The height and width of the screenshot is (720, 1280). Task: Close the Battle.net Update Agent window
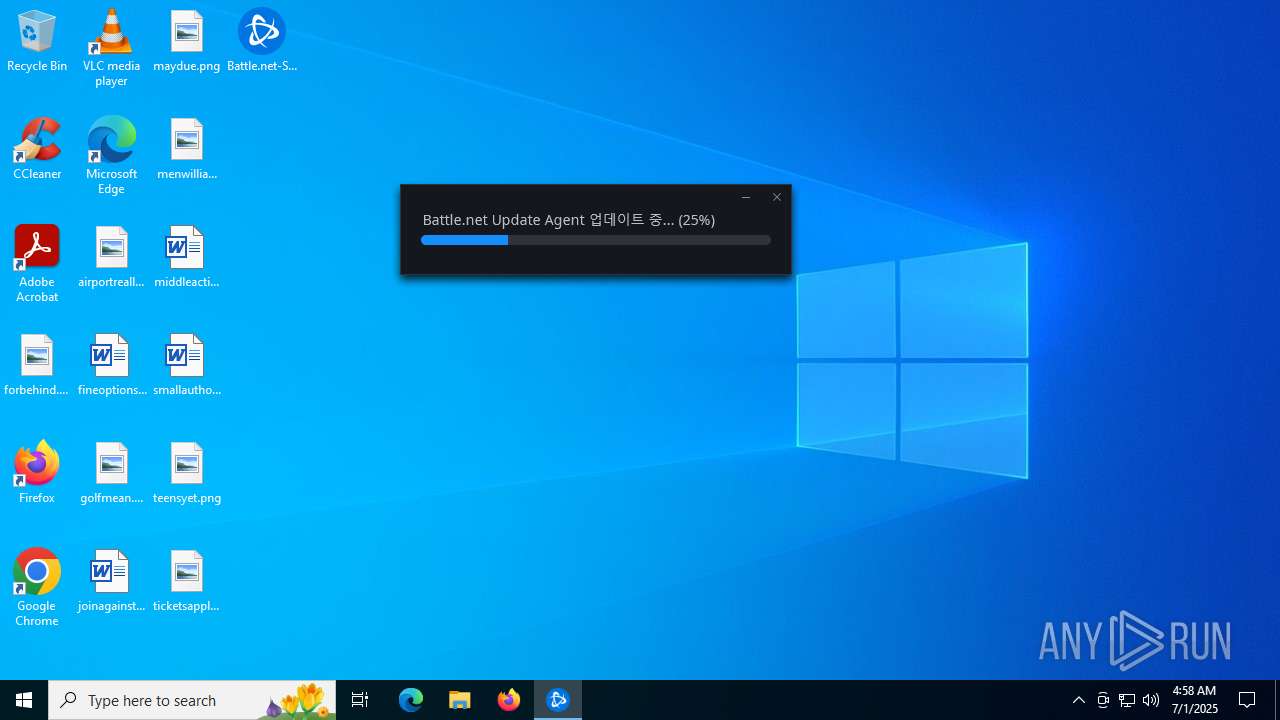point(777,197)
